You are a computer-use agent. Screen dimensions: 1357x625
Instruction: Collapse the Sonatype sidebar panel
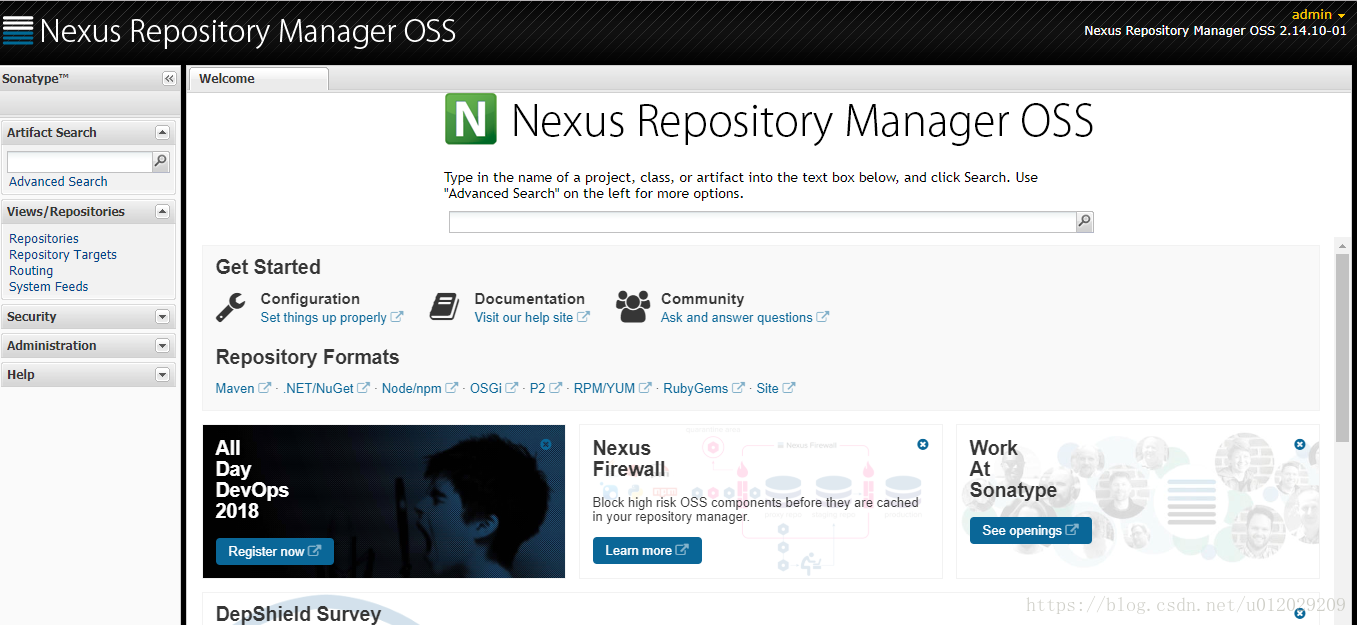pyautogui.click(x=169, y=79)
